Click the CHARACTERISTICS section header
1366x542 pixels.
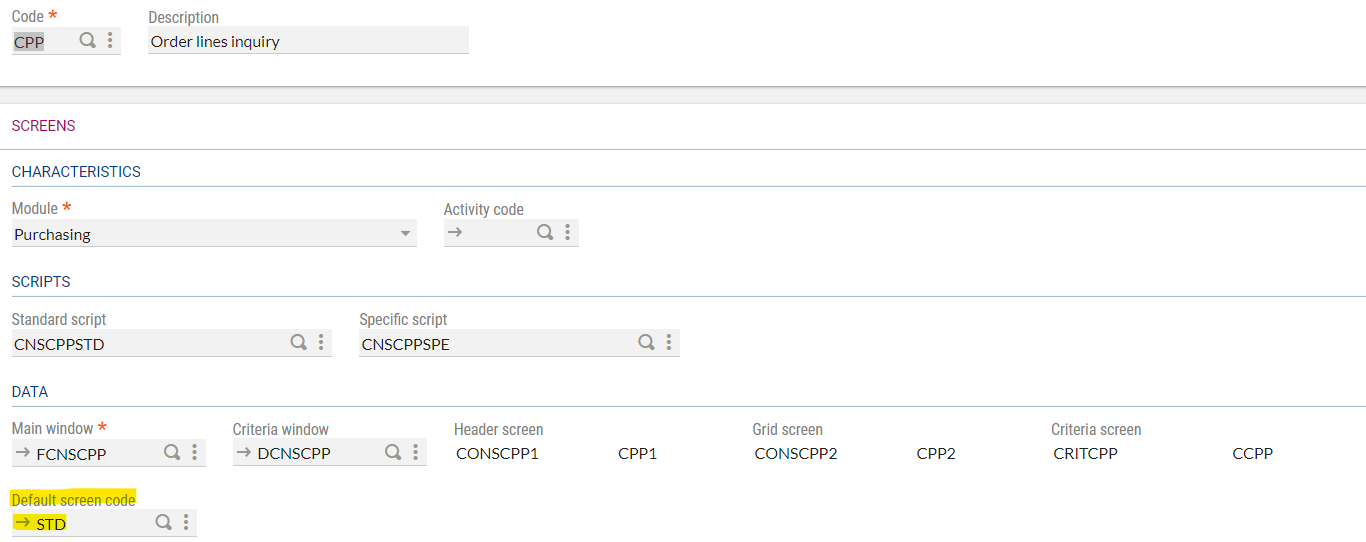[x=76, y=172]
